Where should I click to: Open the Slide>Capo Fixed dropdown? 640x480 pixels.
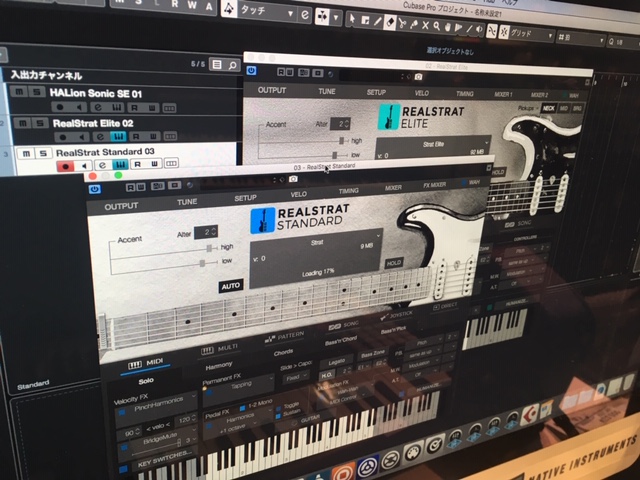coord(295,377)
